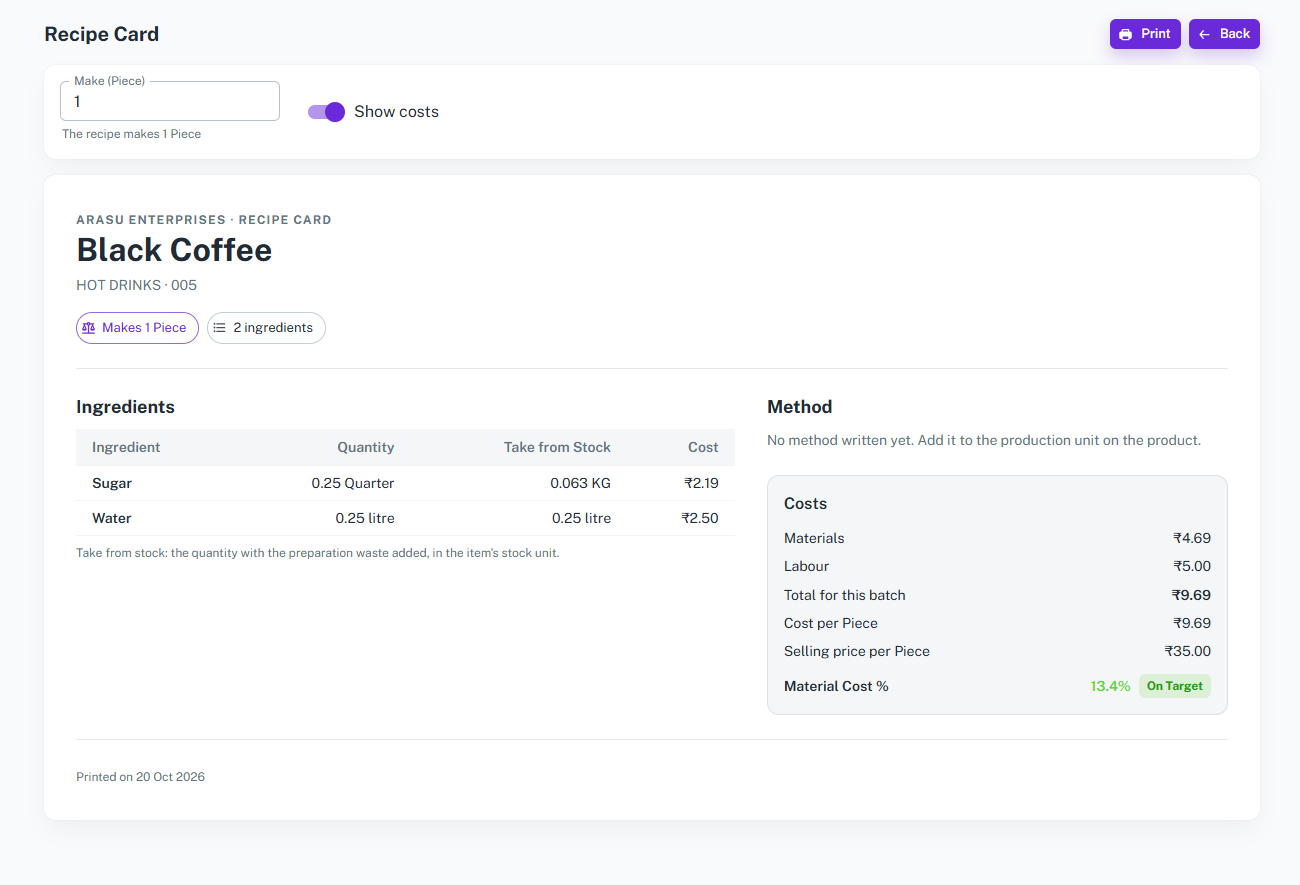Screen dimensions: 1300x885
Task: Click the Printed on 20 Oct 2026 text
Action: (x=140, y=777)
